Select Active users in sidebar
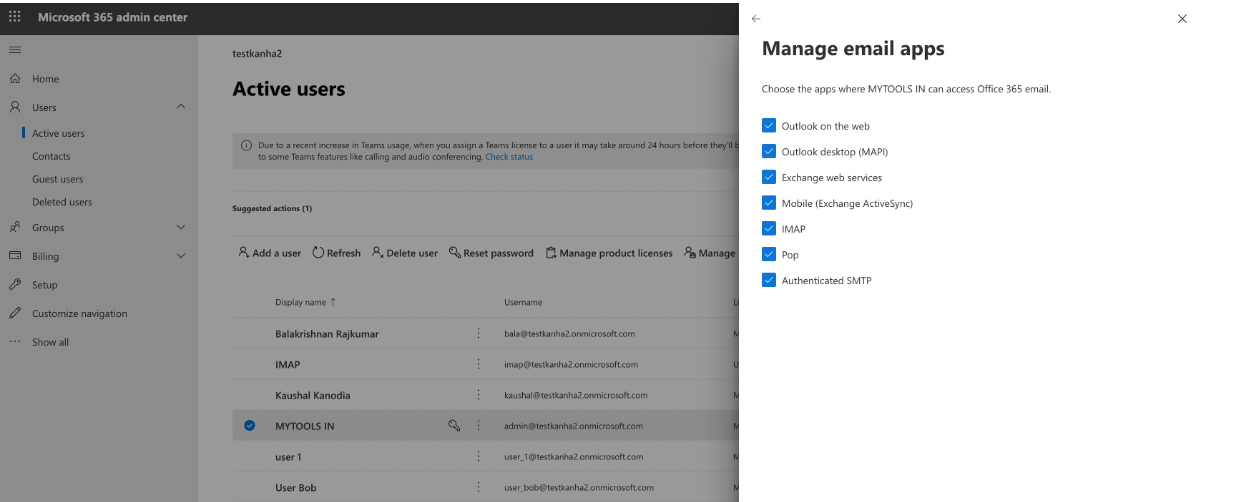1240x502 pixels. tap(58, 133)
